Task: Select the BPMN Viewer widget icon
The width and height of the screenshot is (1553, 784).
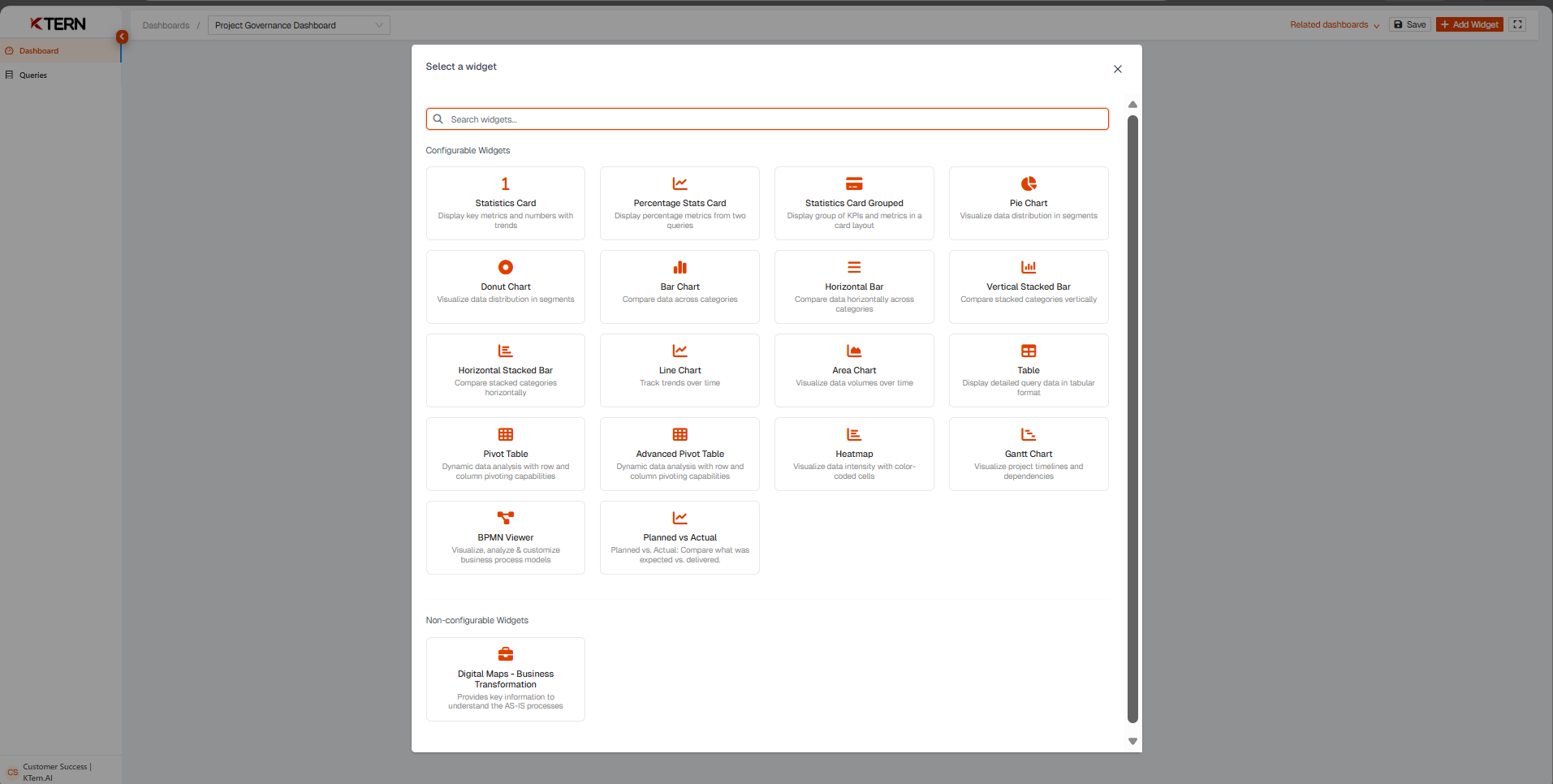Action: click(505, 519)
